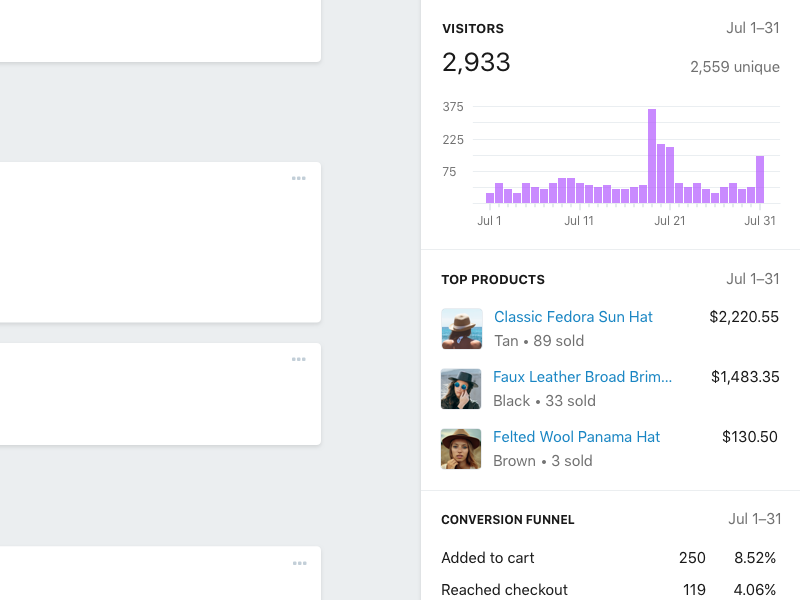Screen dimensions: 800x600
Task: Click the Classic Fedora Sun Hat thumbnail
Action: tap(462, 329)
